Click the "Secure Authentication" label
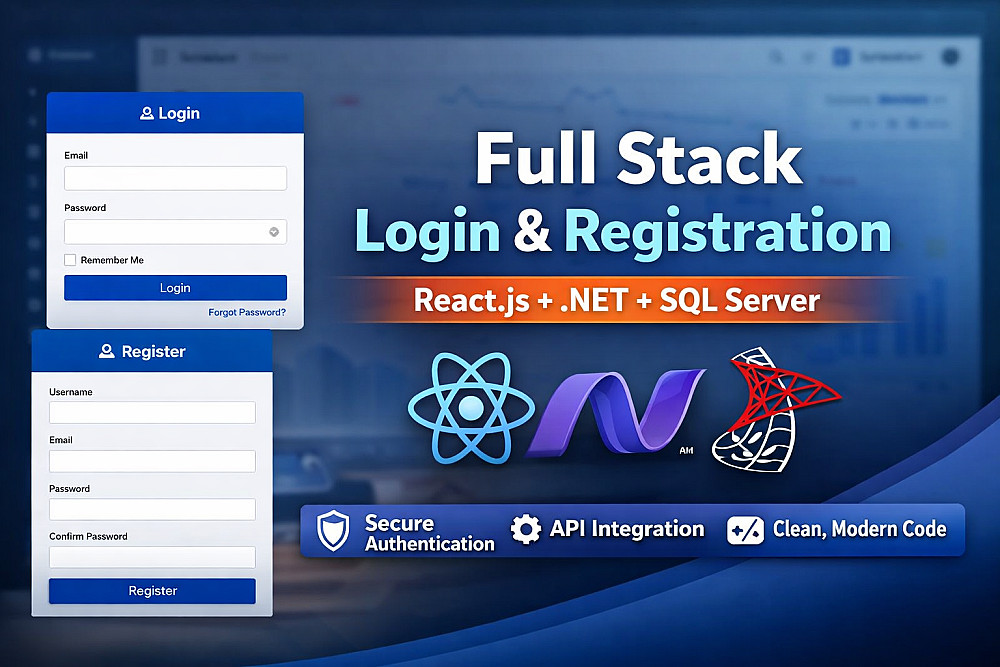The height and width of the screenshot is (667, 1000). tap(430, 533)
